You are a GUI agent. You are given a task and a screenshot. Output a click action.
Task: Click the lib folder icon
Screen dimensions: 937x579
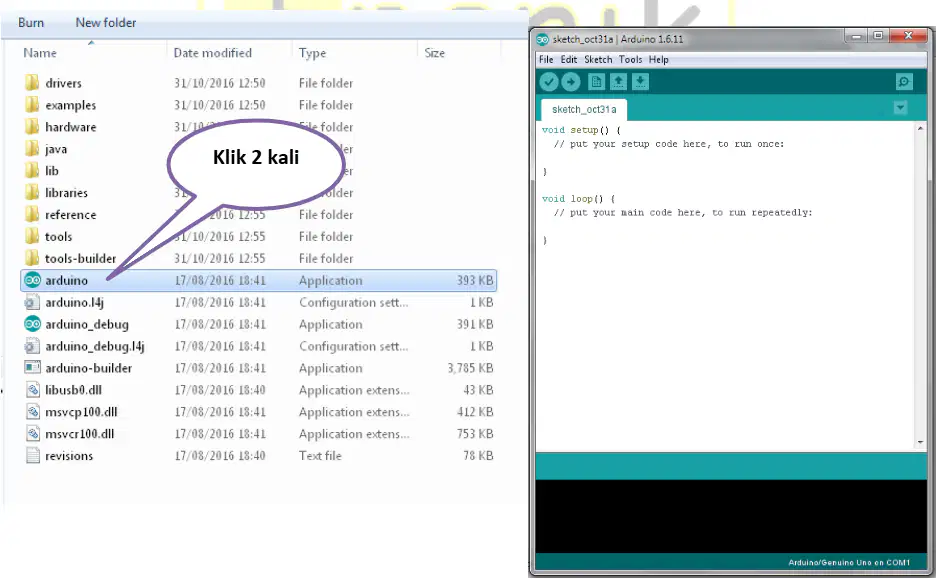coord(32,170)
